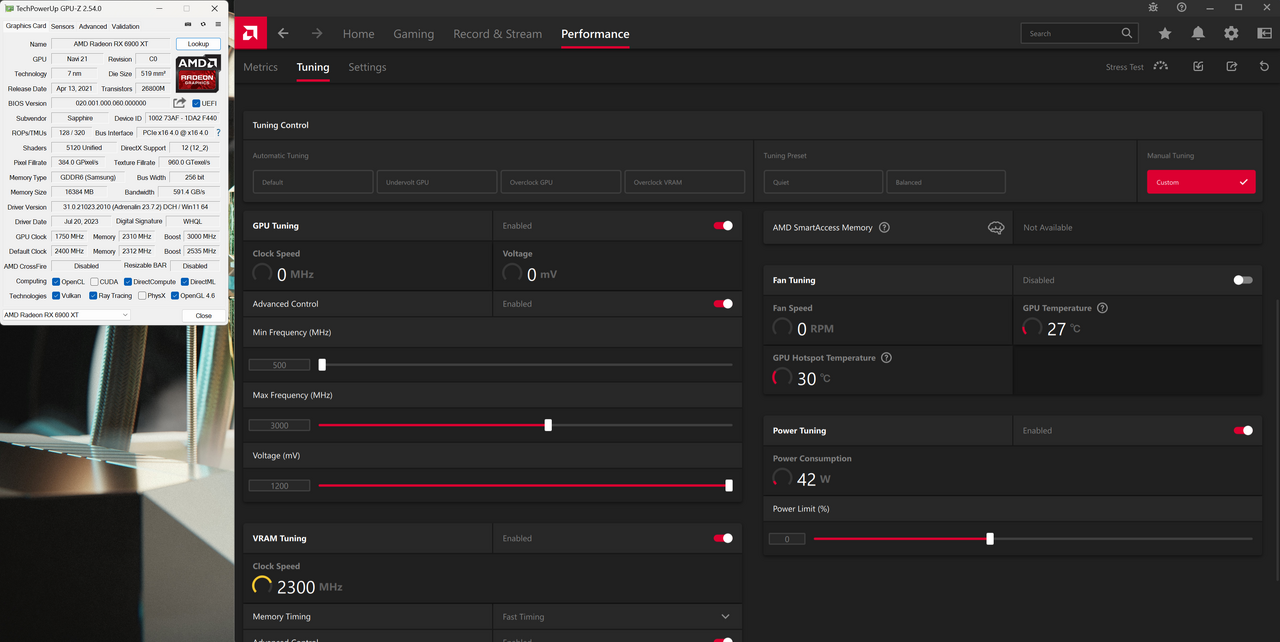Open the favorites star icon
The height and width of the screenshot is (642, 1280).
tap(1165, 33)
